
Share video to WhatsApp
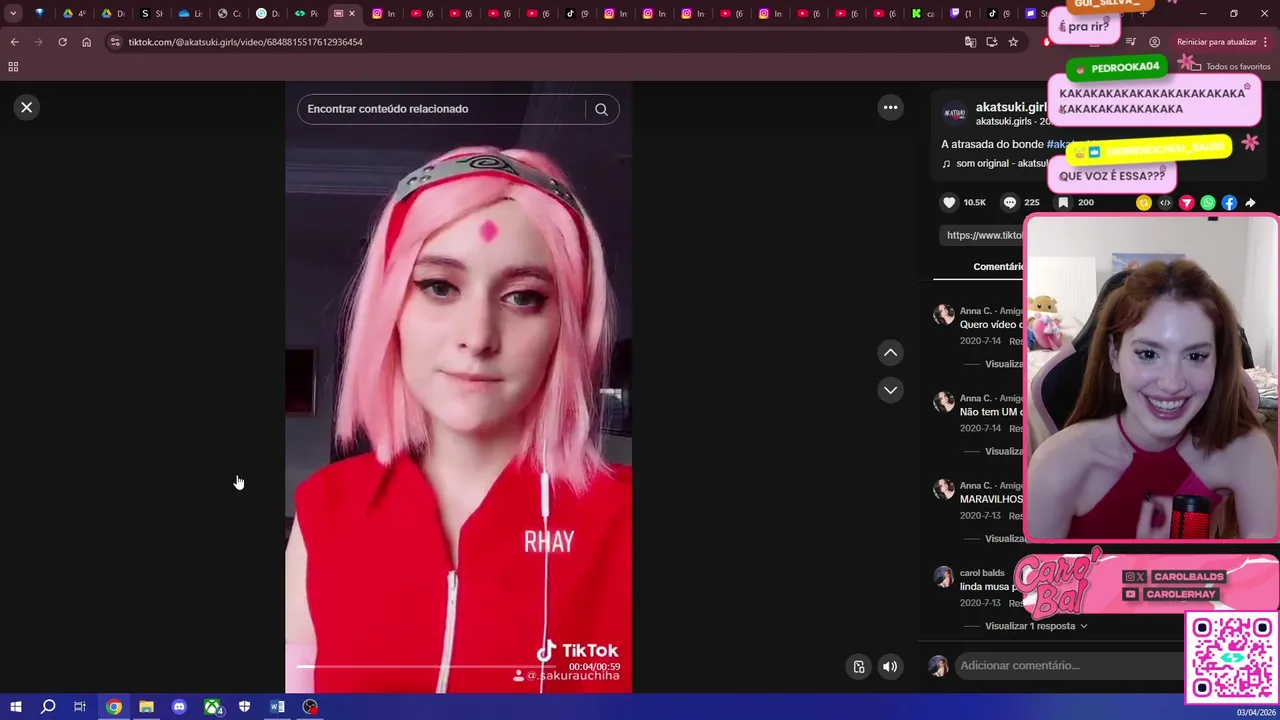[x=1208, y=203]
